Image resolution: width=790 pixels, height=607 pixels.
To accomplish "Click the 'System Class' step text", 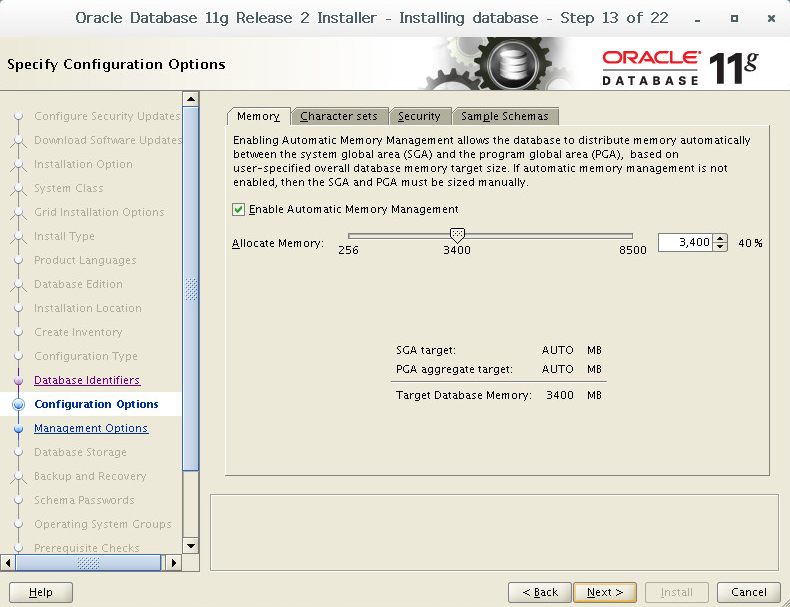I will coord(69,188).
